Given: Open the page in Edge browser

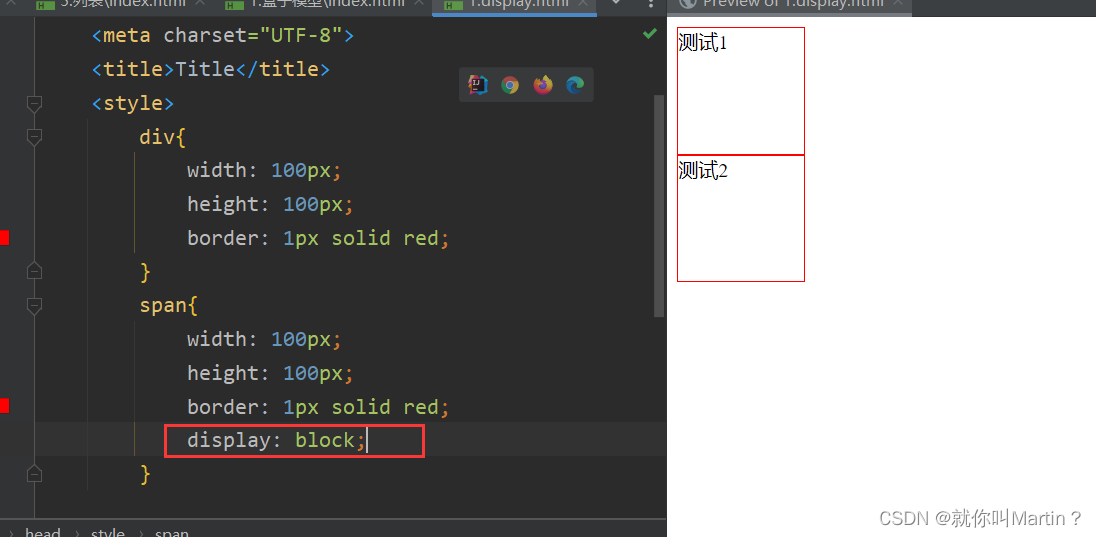Looking at the screenshot, I should tap(575, 85).
